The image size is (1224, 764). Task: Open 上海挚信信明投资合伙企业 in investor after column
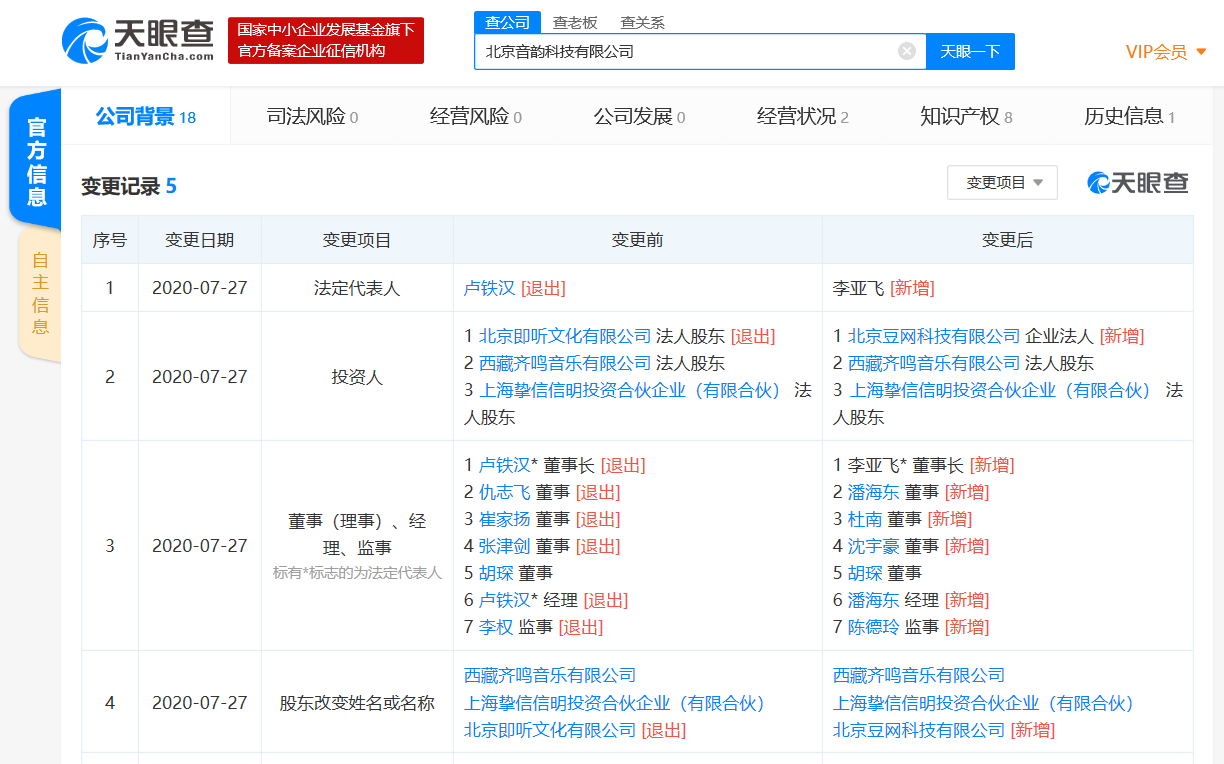(1000, 390)
